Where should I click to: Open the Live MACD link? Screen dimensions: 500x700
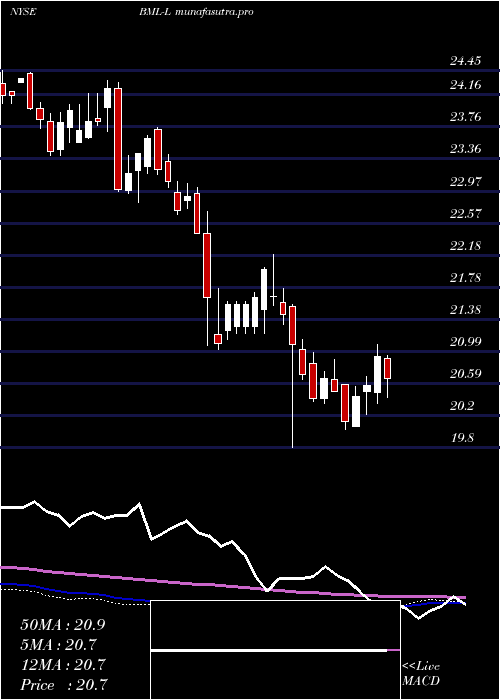click(x=421, y=674)
